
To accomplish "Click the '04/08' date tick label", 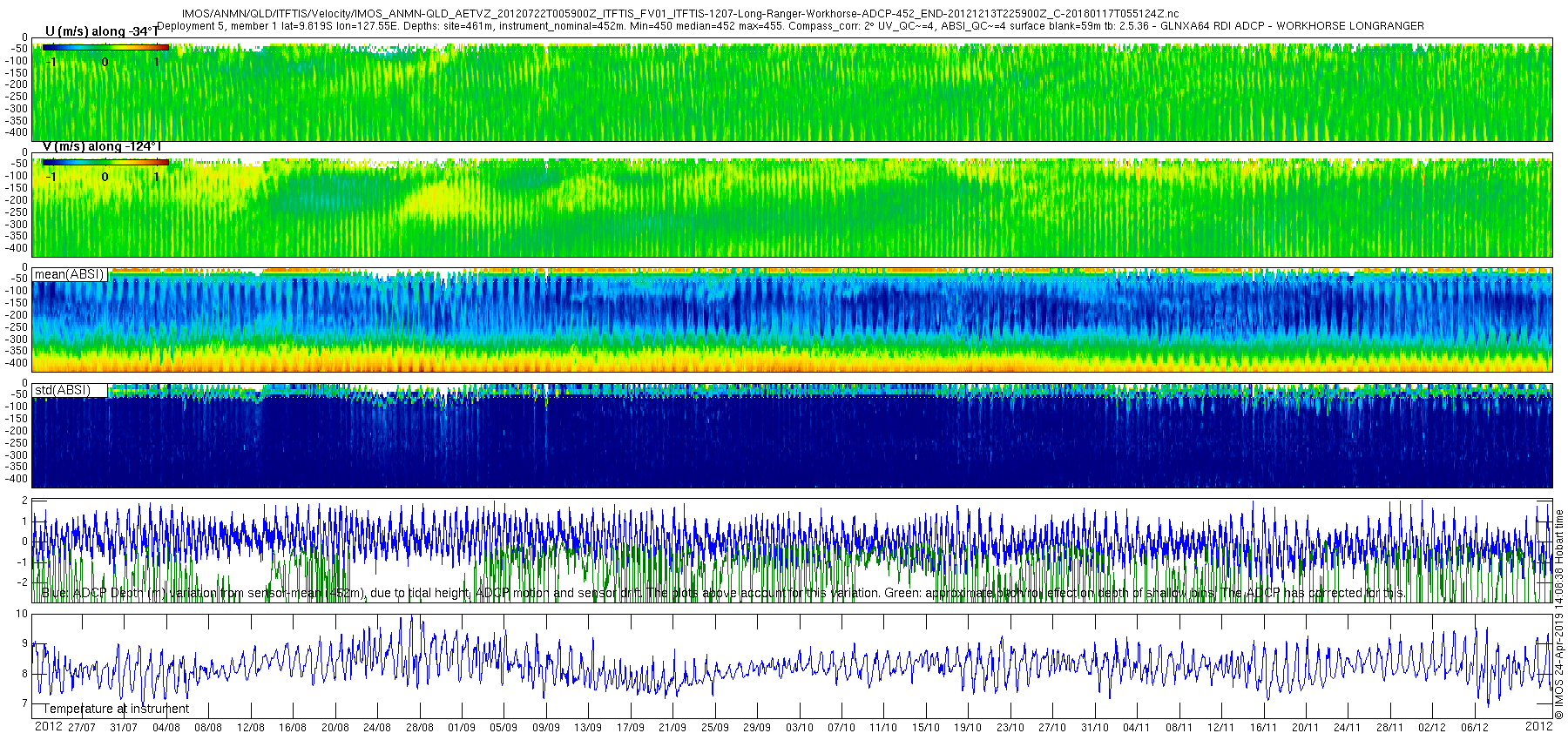I will [166, 728].
